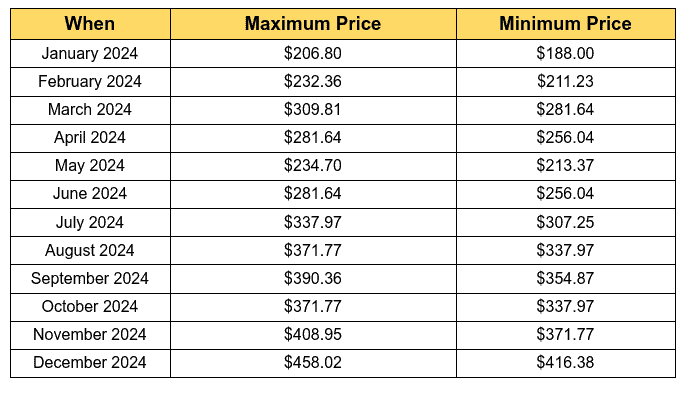
Task: Click the $307.25 minimum price cell
Action: tap(565, 222)
